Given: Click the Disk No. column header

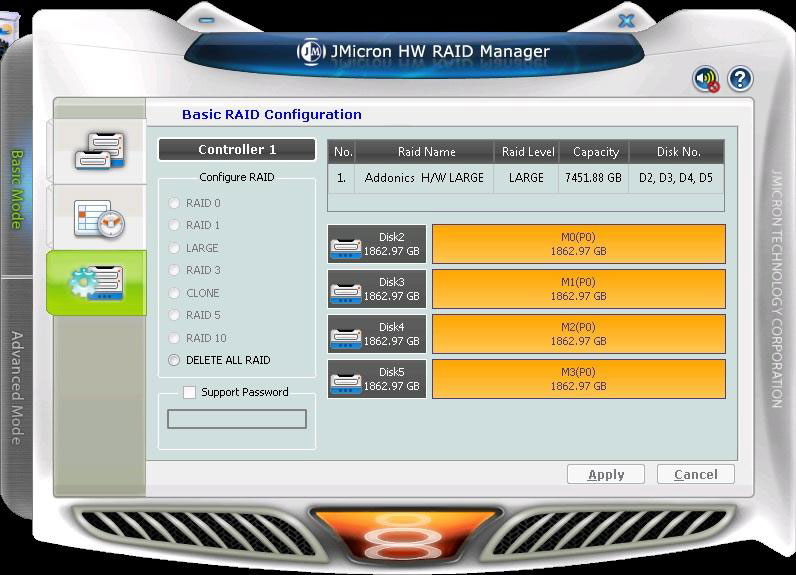Looking at the screenshot, I should 677,152.
